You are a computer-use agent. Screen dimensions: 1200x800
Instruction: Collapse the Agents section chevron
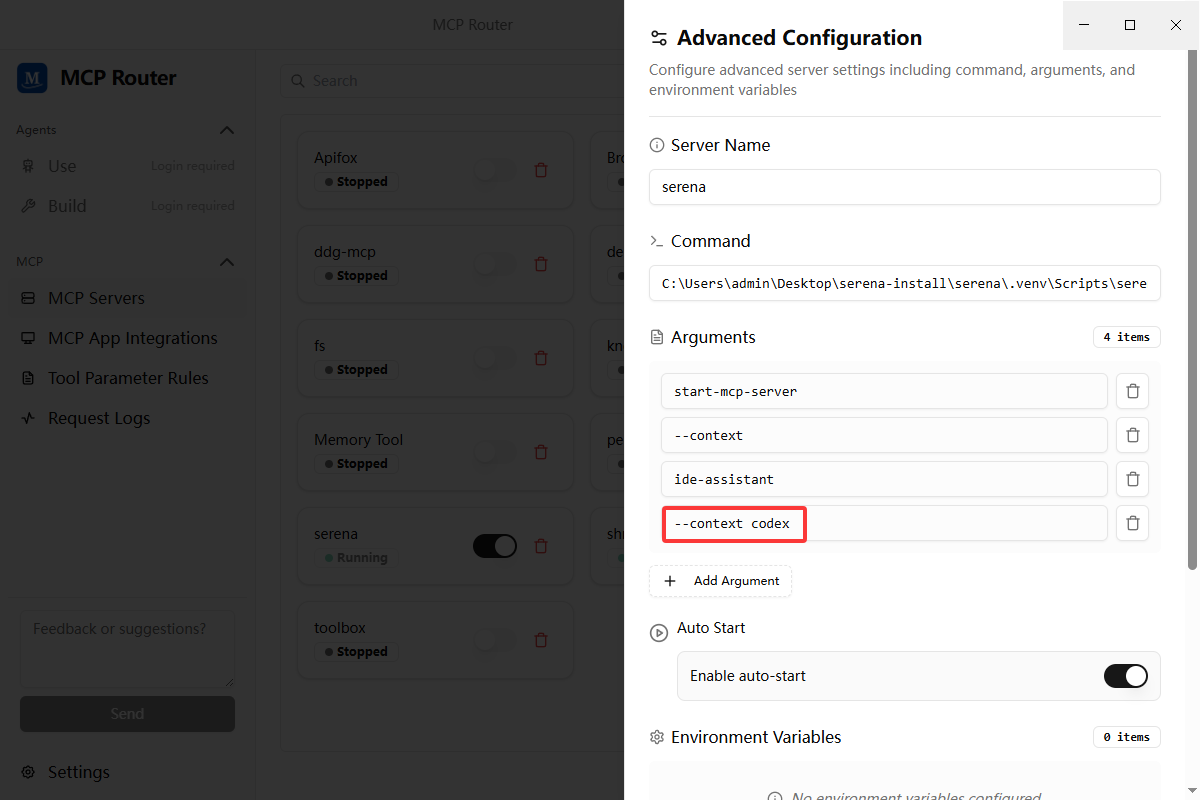pos(227,130)
